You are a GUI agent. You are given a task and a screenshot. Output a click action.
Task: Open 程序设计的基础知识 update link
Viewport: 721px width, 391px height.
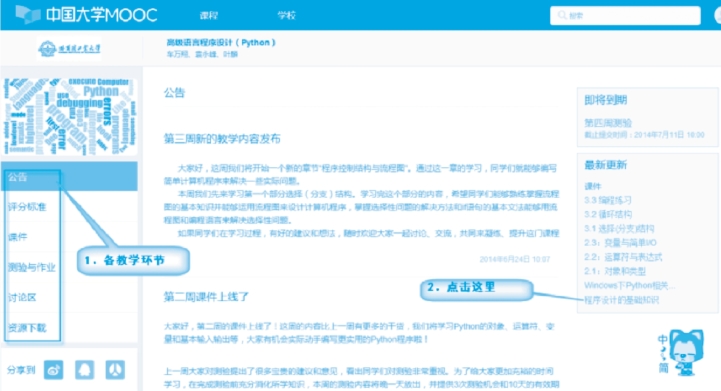(622, 300)
